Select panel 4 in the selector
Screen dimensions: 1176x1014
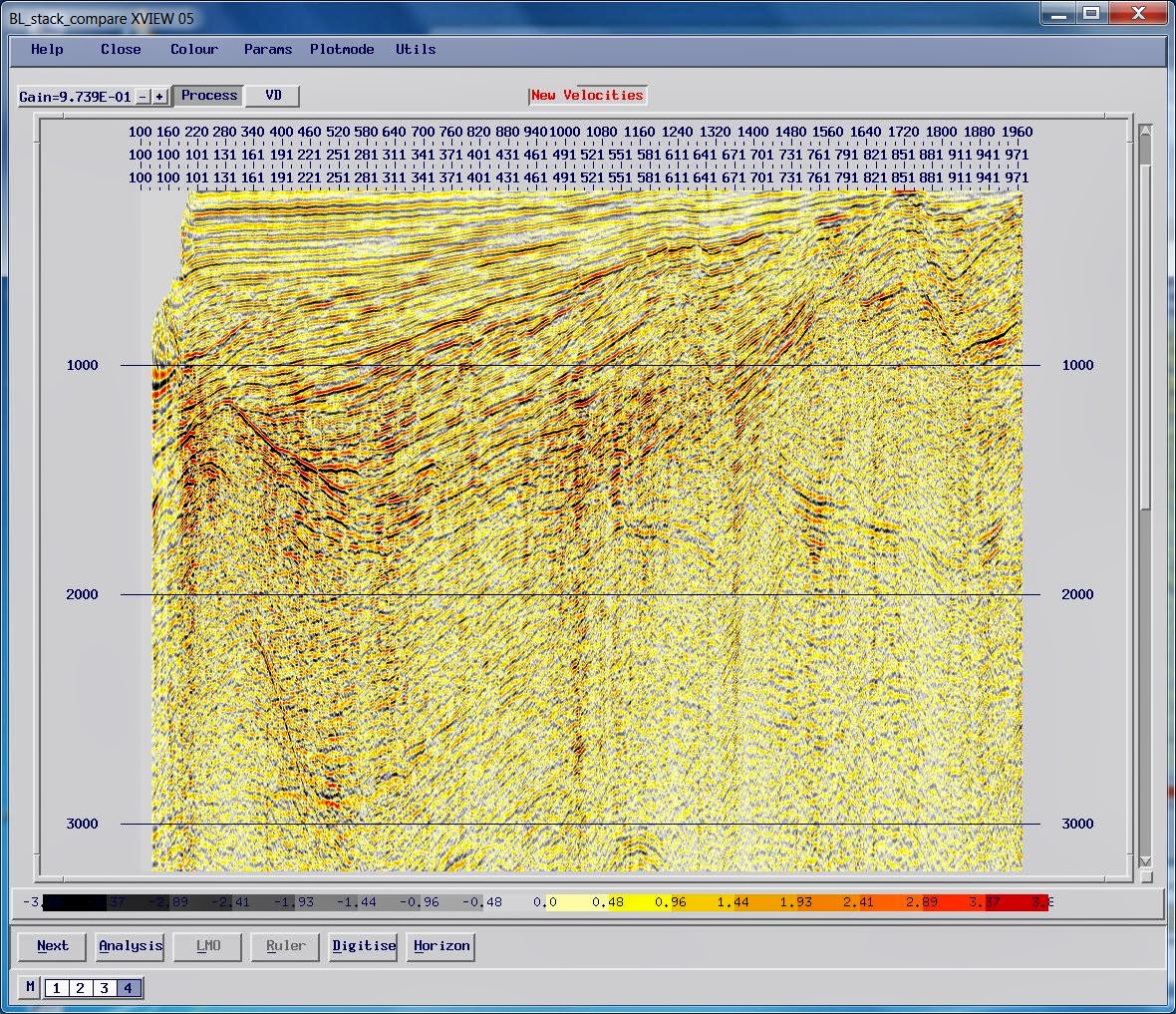tap(129, 988)
